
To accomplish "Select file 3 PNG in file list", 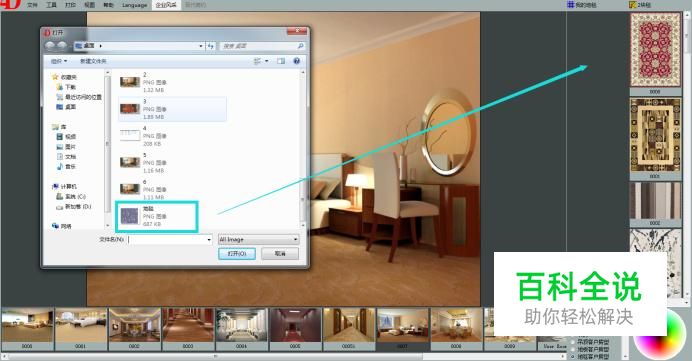I will 172,109.
